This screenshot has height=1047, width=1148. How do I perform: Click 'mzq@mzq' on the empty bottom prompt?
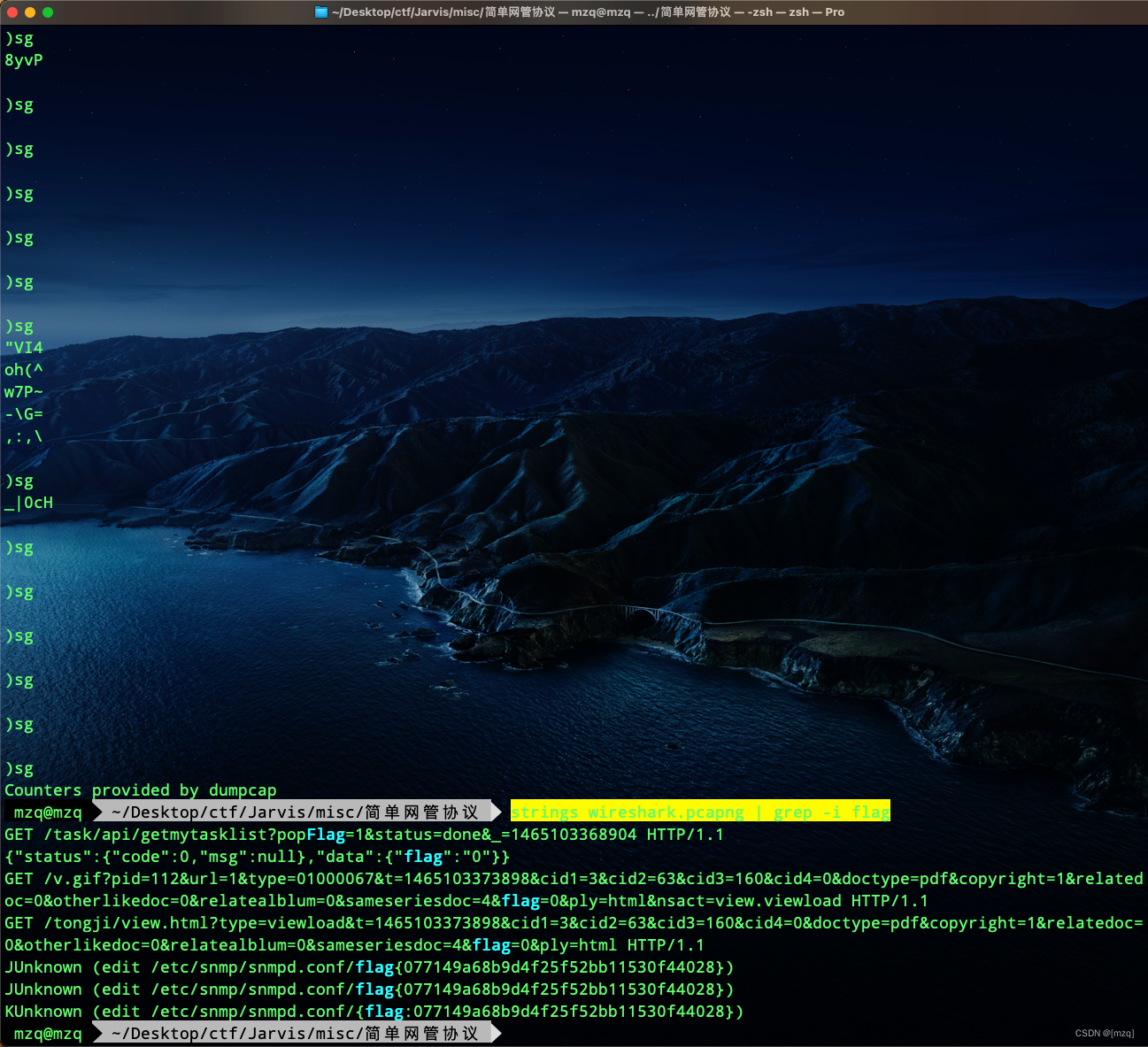tap(48, 1034)
